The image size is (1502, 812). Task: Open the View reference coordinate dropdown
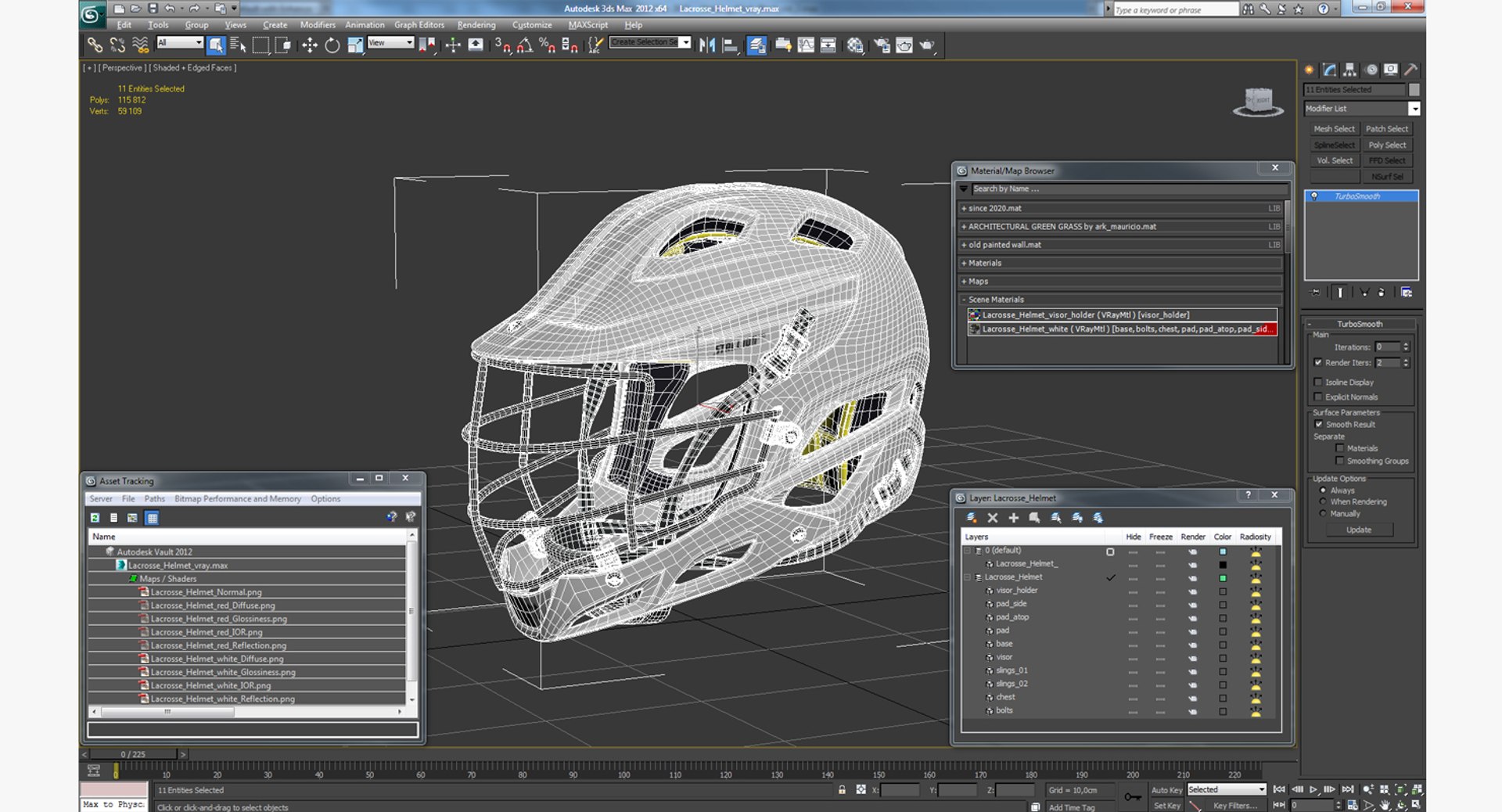click(x=390, y=43)
